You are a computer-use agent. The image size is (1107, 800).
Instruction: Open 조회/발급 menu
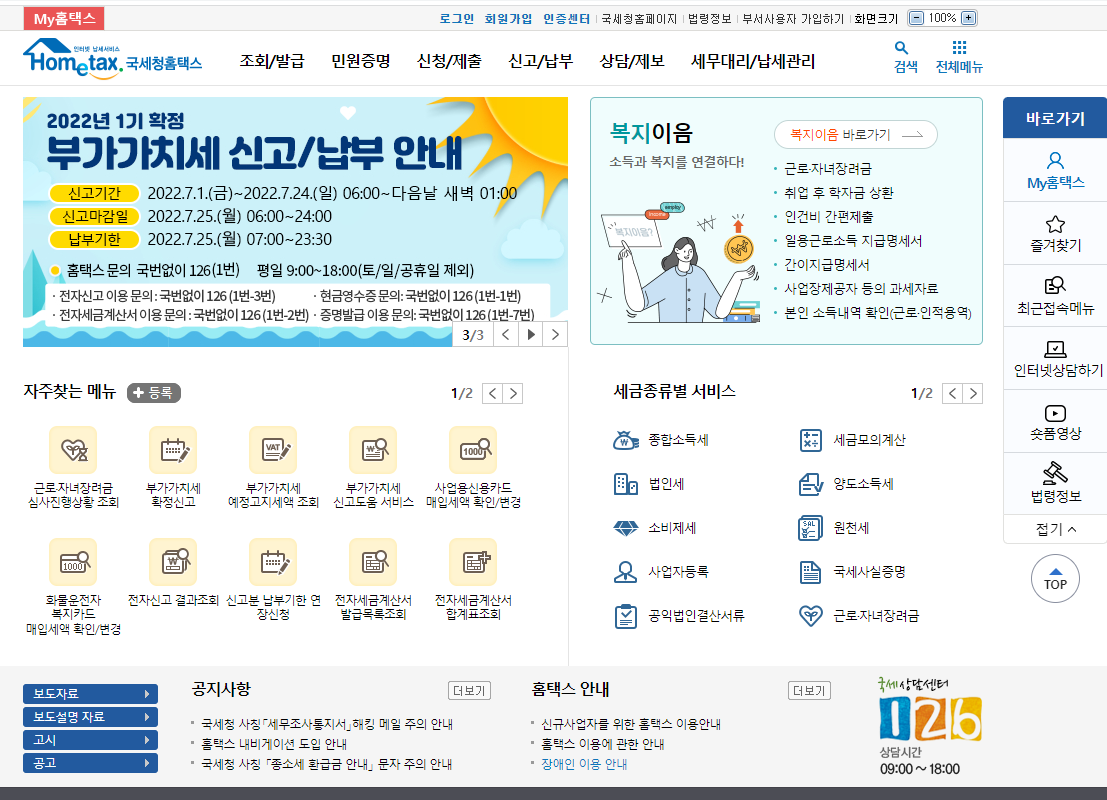272,61
